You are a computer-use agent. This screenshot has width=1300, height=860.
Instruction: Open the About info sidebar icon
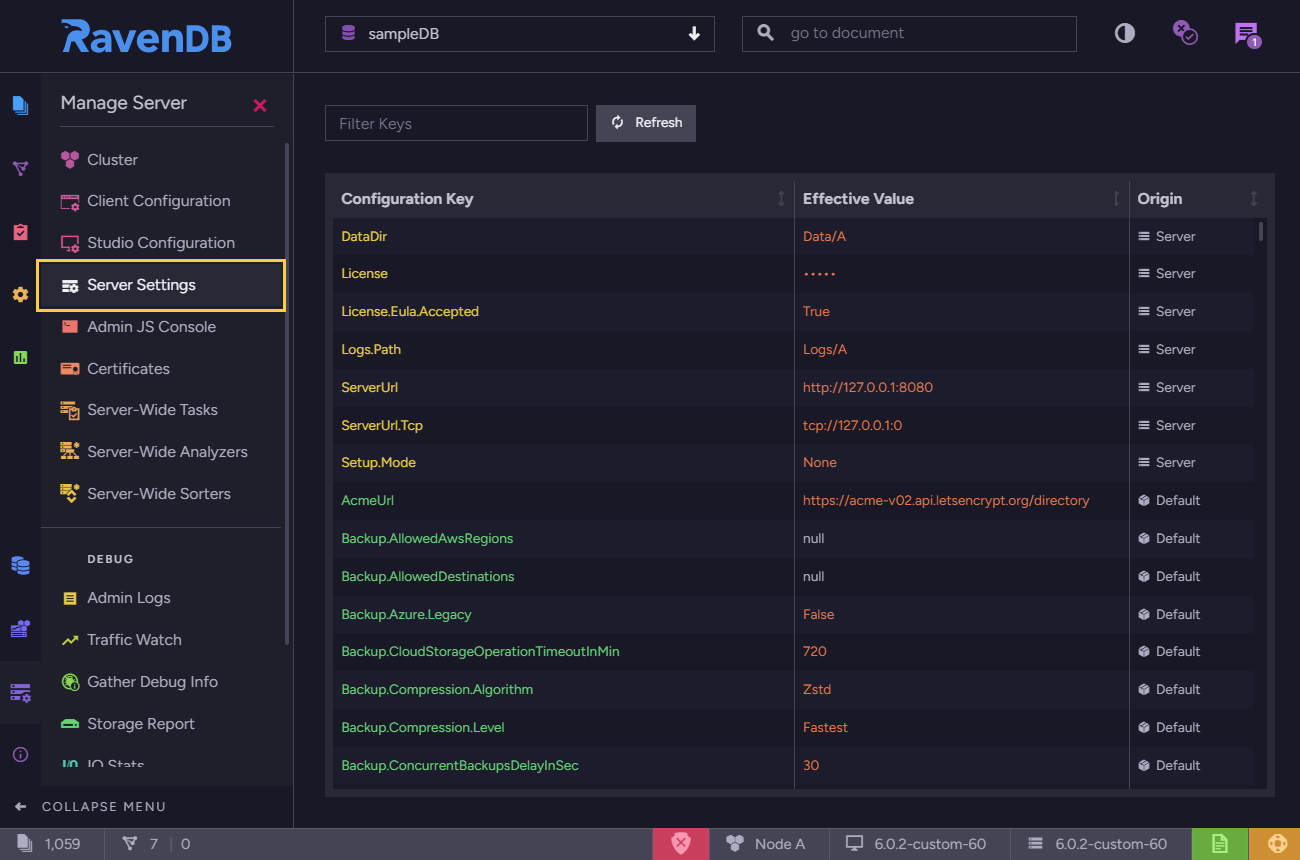tap(20, 755)
